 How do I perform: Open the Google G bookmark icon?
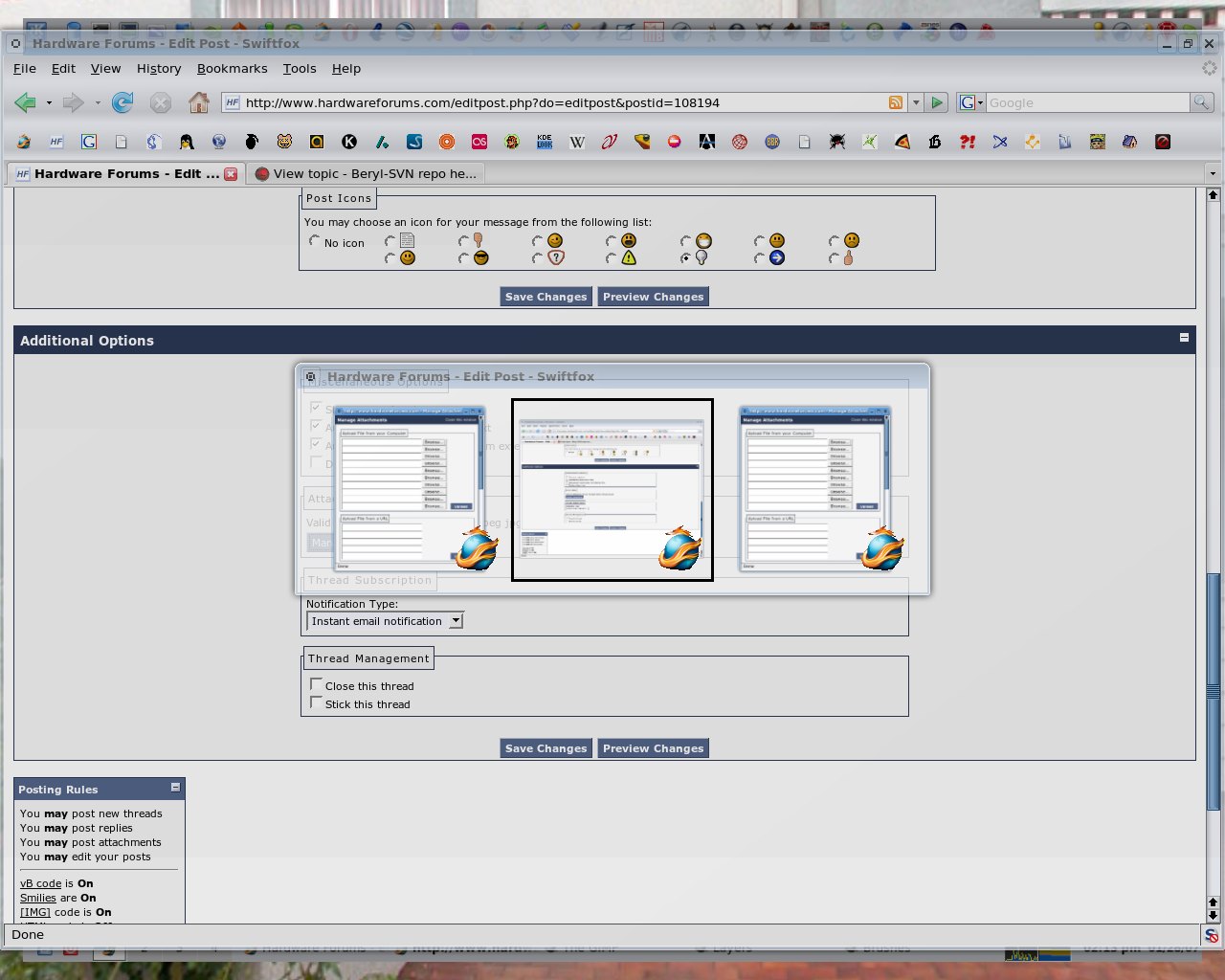89,142
